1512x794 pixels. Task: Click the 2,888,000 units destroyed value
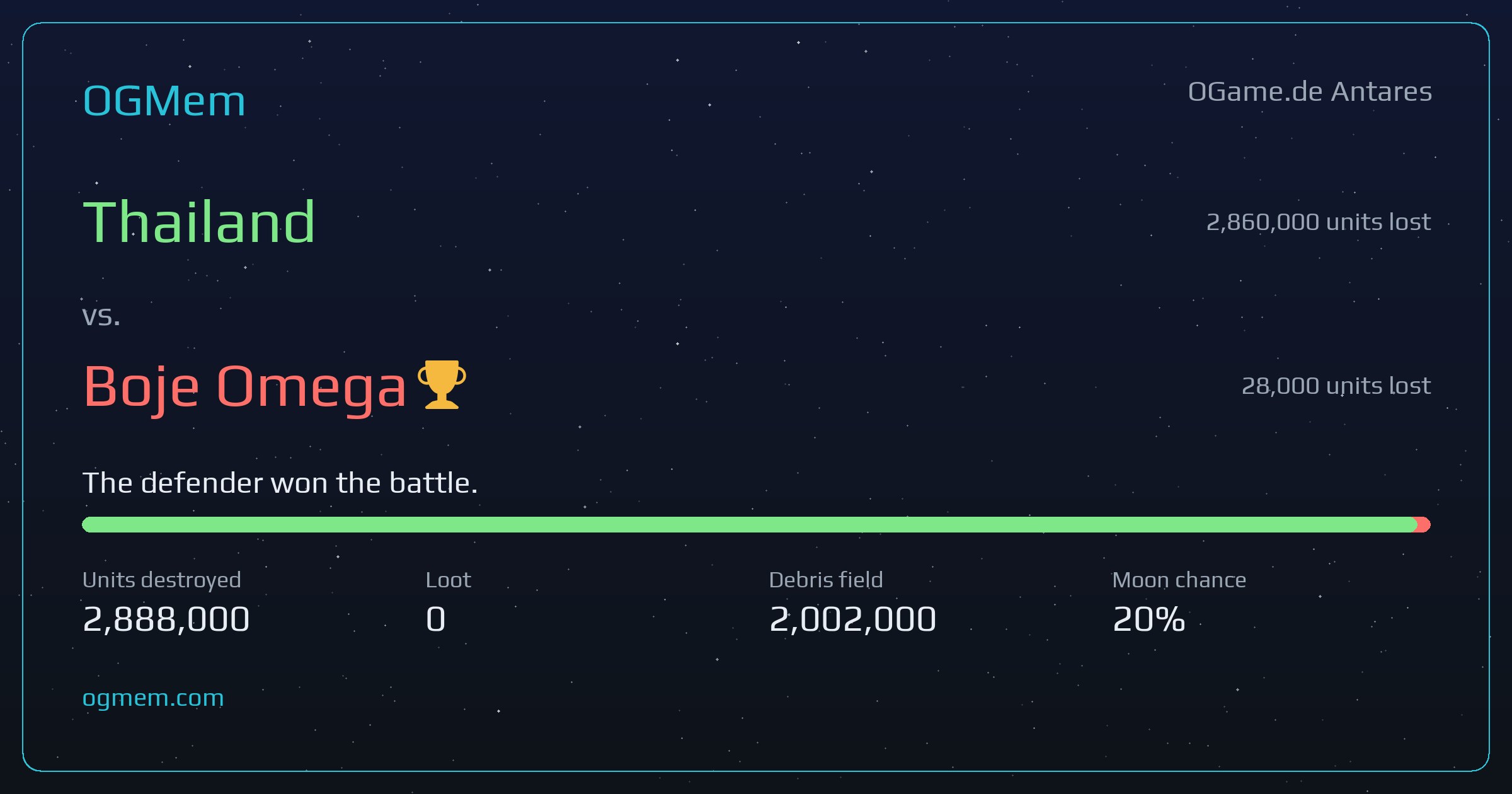click(166, 619)
